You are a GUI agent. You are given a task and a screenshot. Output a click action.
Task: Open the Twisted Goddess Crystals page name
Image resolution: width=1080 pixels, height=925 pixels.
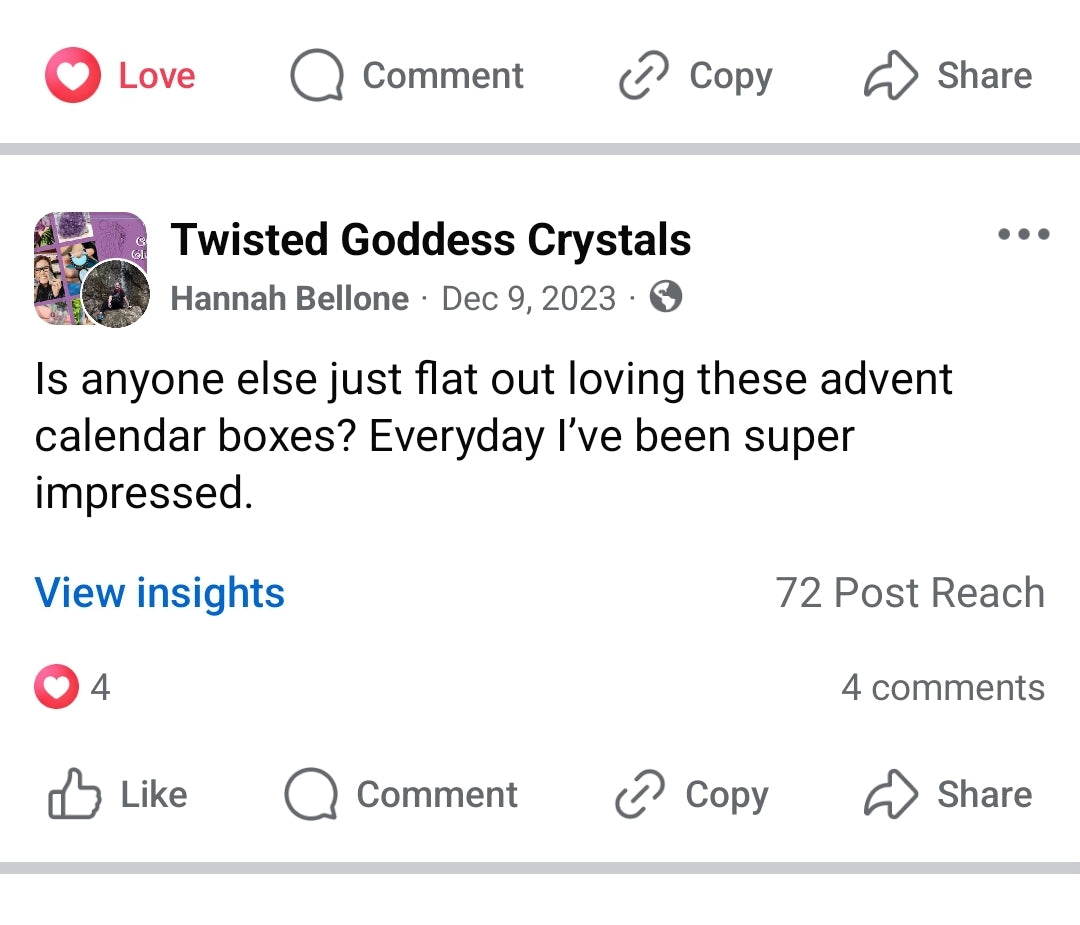coord(431,239)
